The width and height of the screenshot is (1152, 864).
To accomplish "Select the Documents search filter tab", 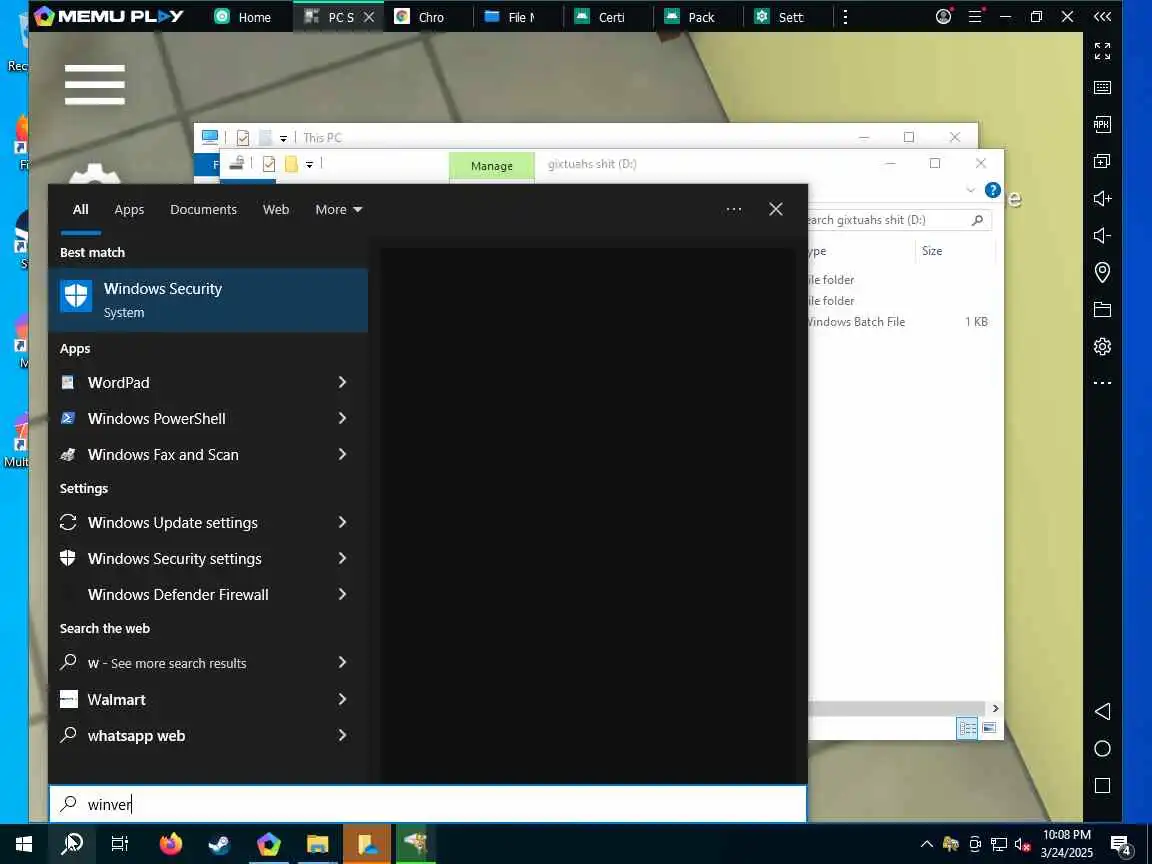I will click(204, 209).
